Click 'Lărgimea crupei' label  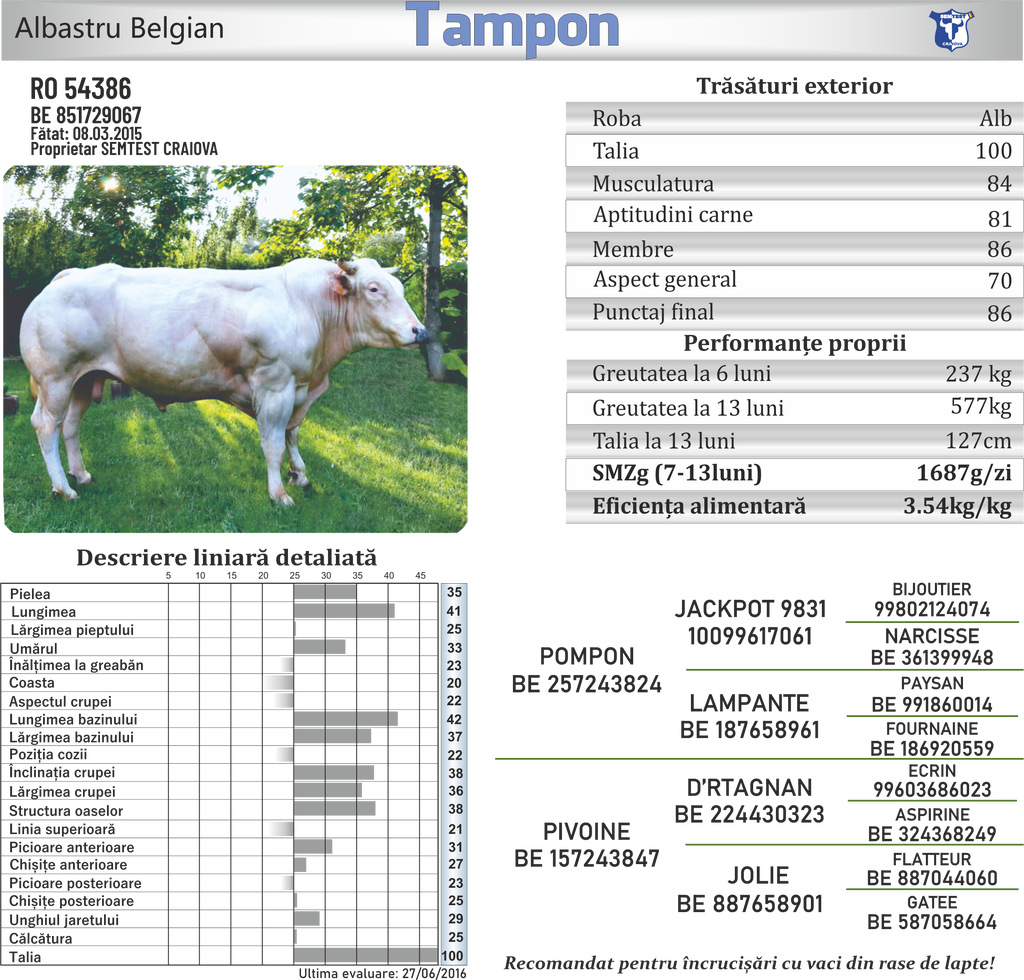62,791
